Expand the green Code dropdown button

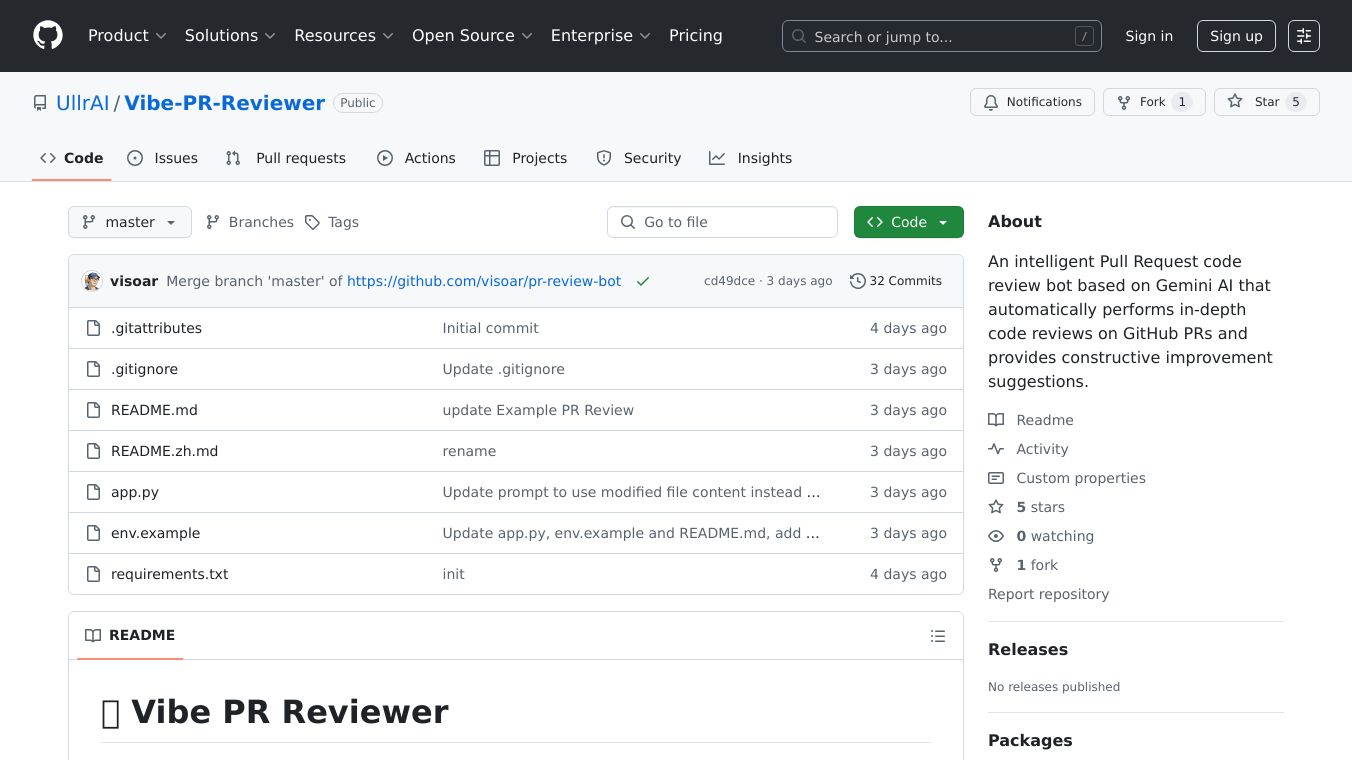tap(908, 222)
